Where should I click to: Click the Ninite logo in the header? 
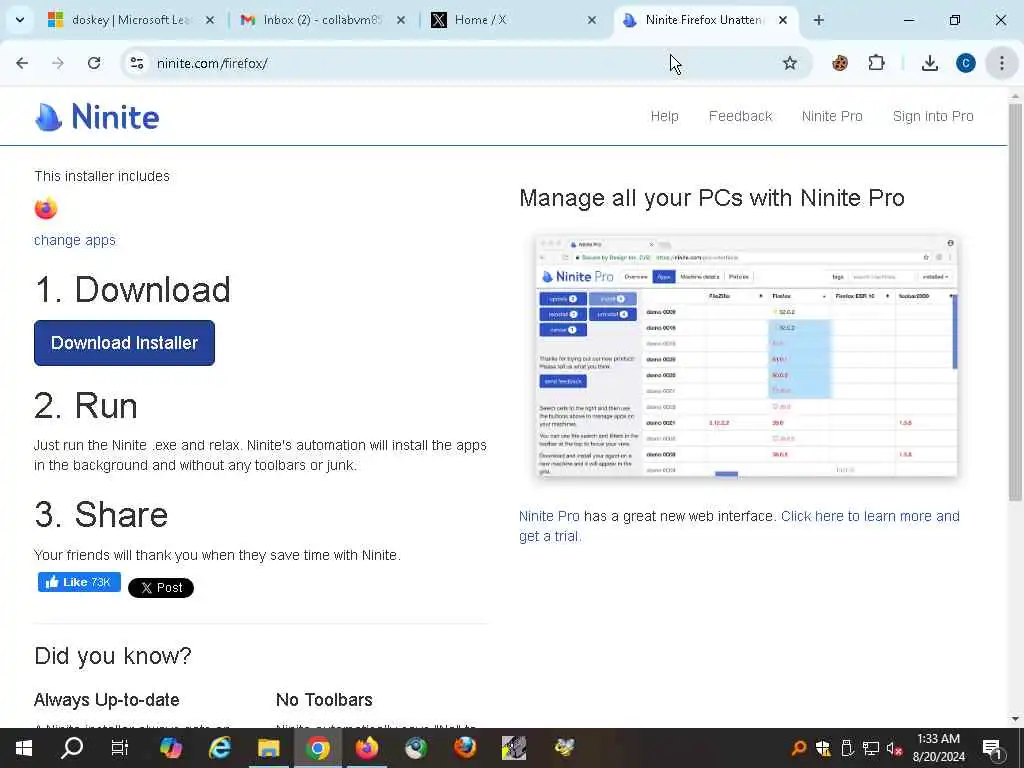pos(97,117)
